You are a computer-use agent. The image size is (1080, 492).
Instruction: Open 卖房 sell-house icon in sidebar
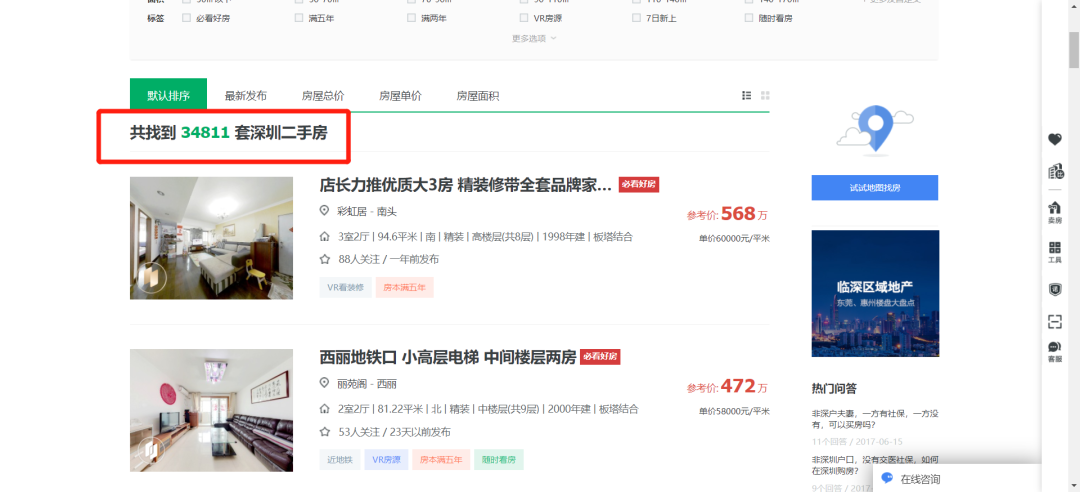tap(1055, 212)
